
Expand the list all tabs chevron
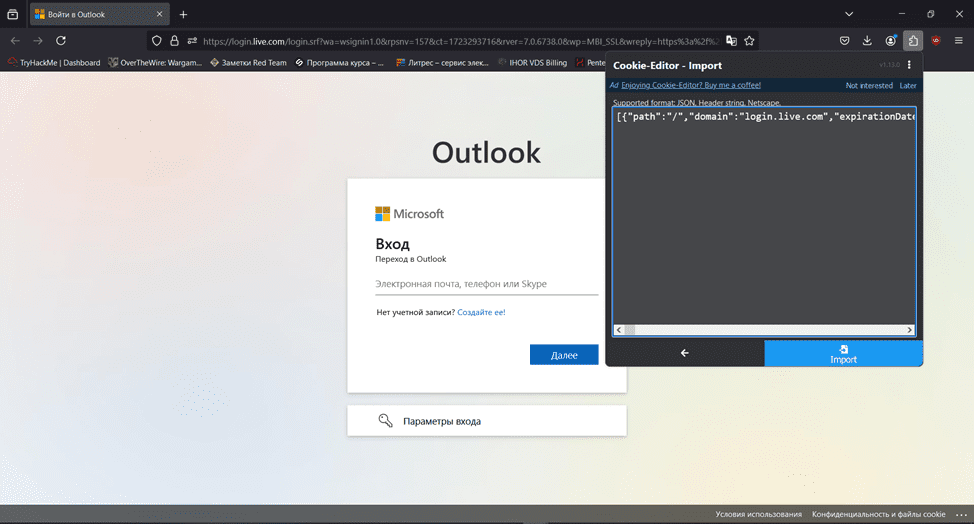(x=849, y=14)
